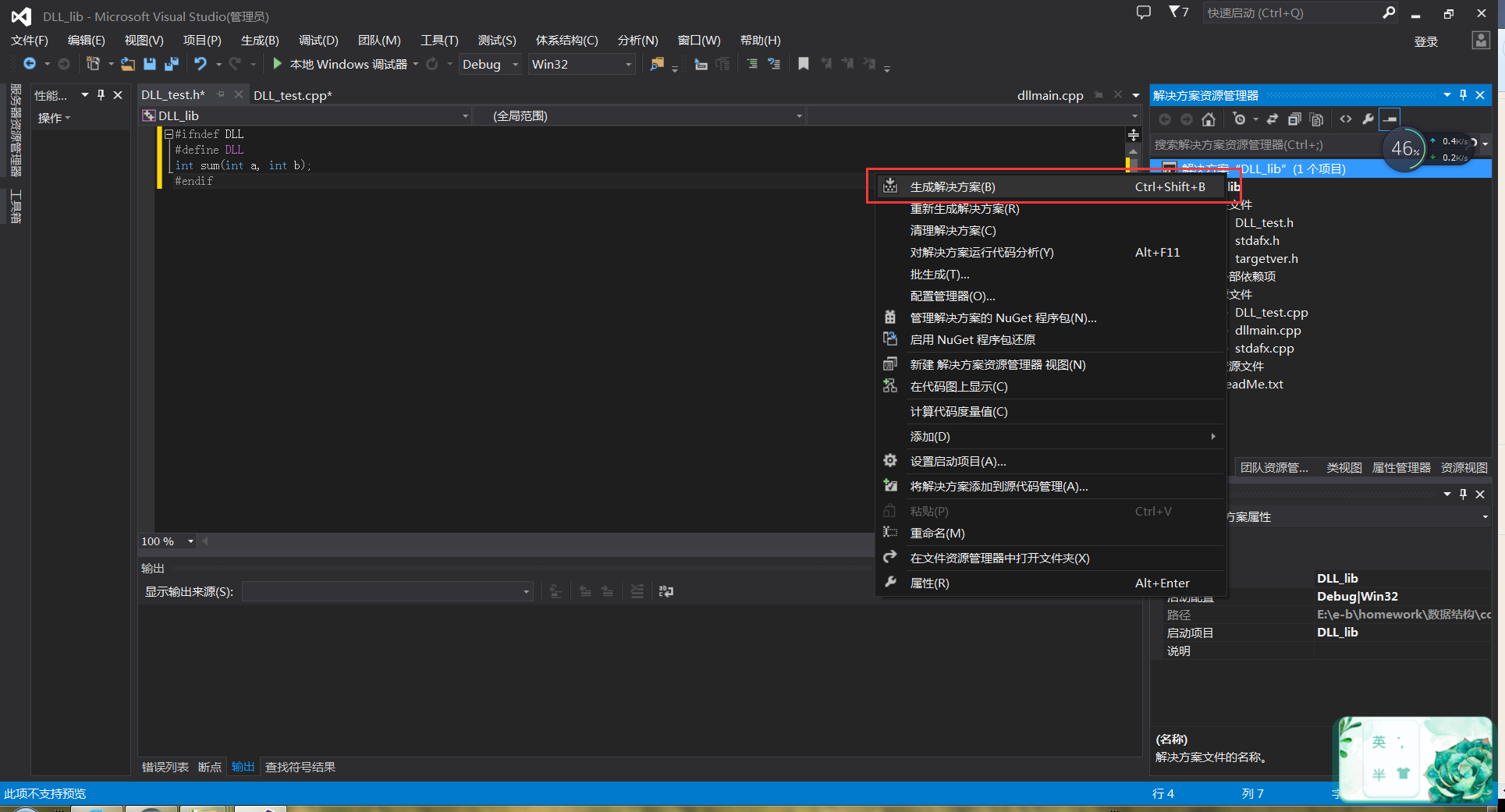Open notifications flag icon showing 7
The image size is (1505, 812).
(x=1179, y=12)
